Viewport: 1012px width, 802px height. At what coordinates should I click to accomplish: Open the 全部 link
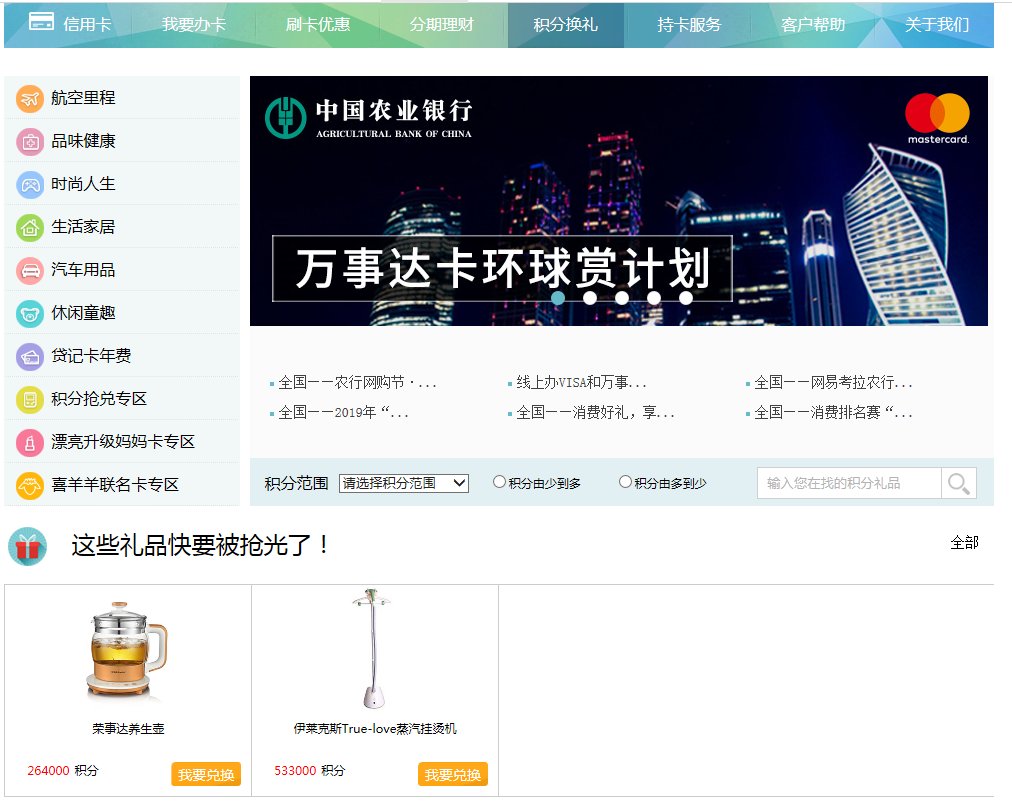966,543
